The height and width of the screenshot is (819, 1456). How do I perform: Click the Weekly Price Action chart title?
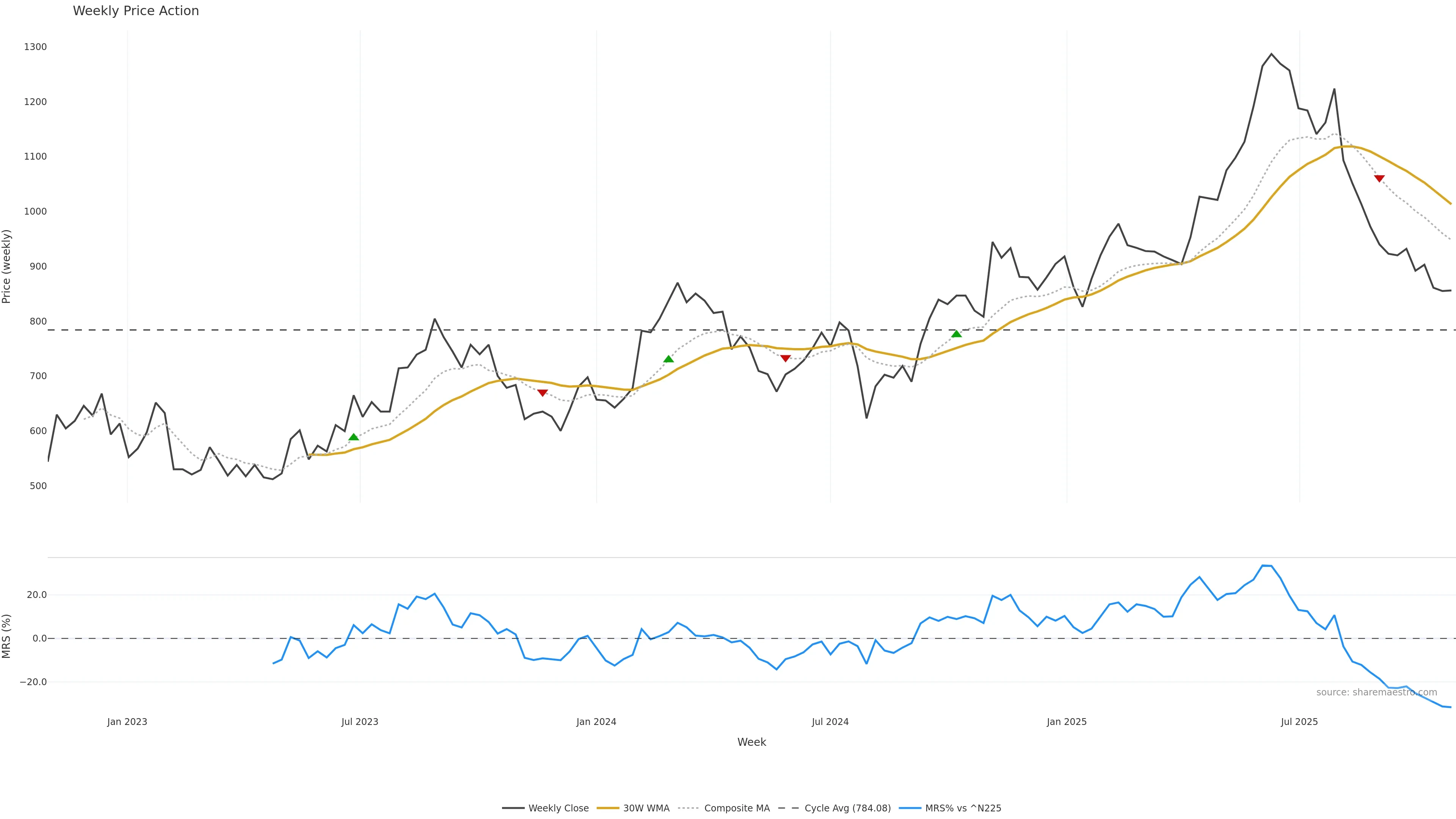[136, 11]
